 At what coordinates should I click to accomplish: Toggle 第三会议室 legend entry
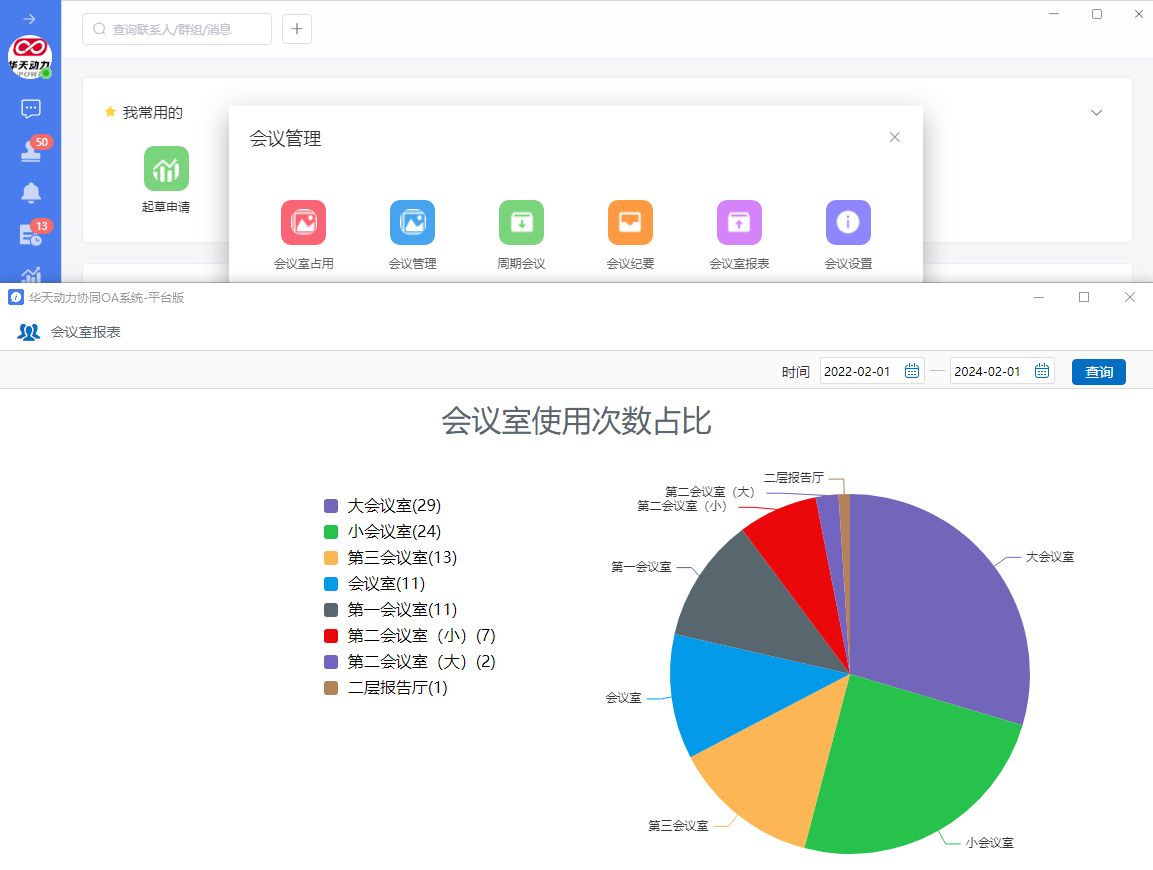(391, 558)
